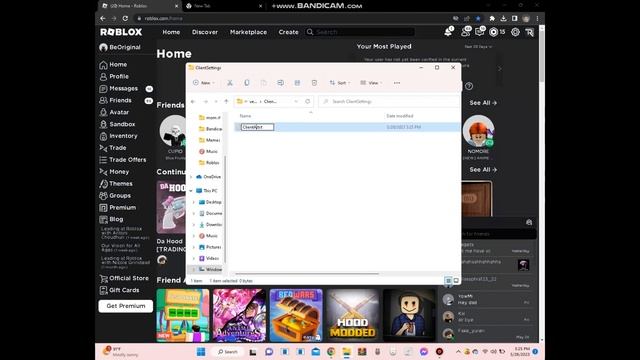This screenshot has width=640, height=360.
Task: Open Roblox settings gear icon
Action: tap(516, 32)
